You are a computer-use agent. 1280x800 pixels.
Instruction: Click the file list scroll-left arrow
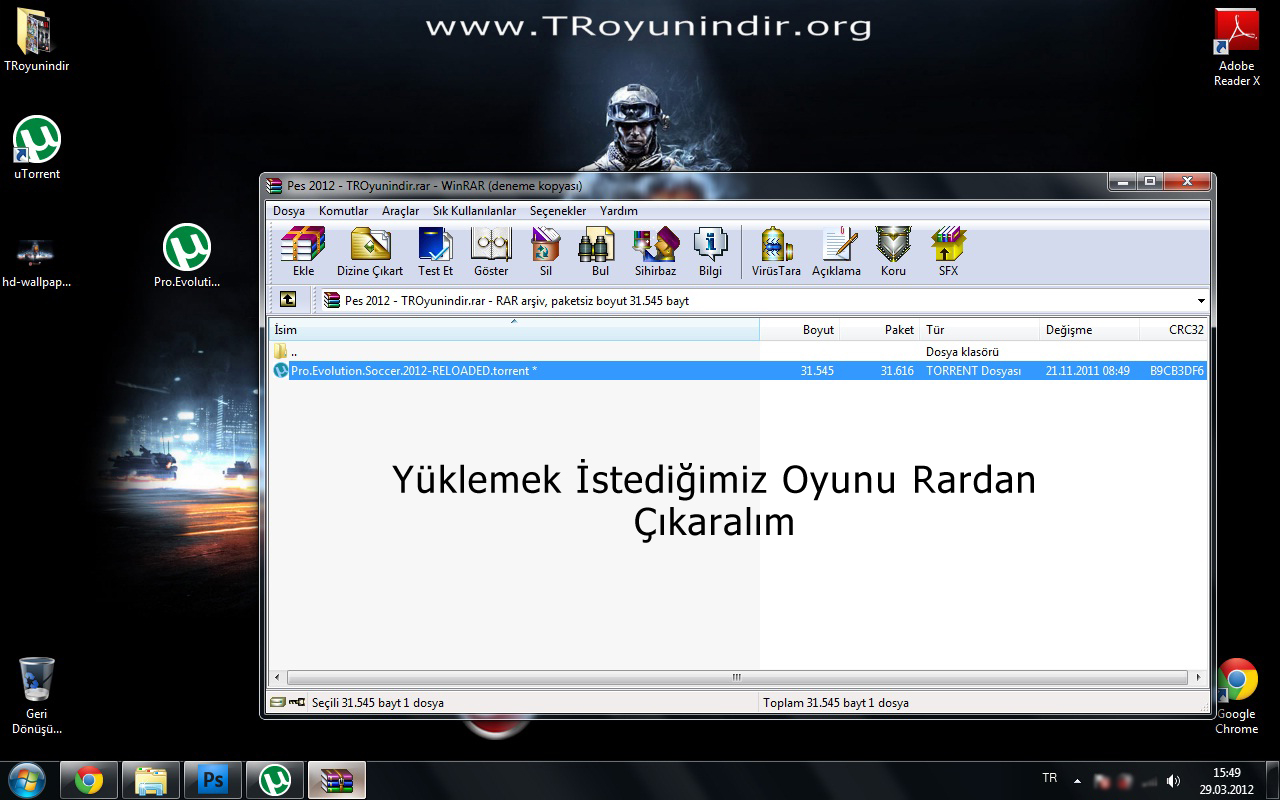(277, 677)
